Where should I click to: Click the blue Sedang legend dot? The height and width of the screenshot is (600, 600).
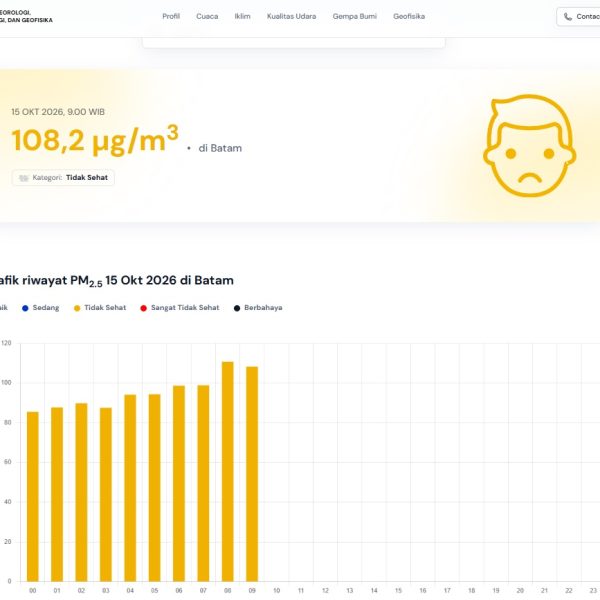coord(25,308)
